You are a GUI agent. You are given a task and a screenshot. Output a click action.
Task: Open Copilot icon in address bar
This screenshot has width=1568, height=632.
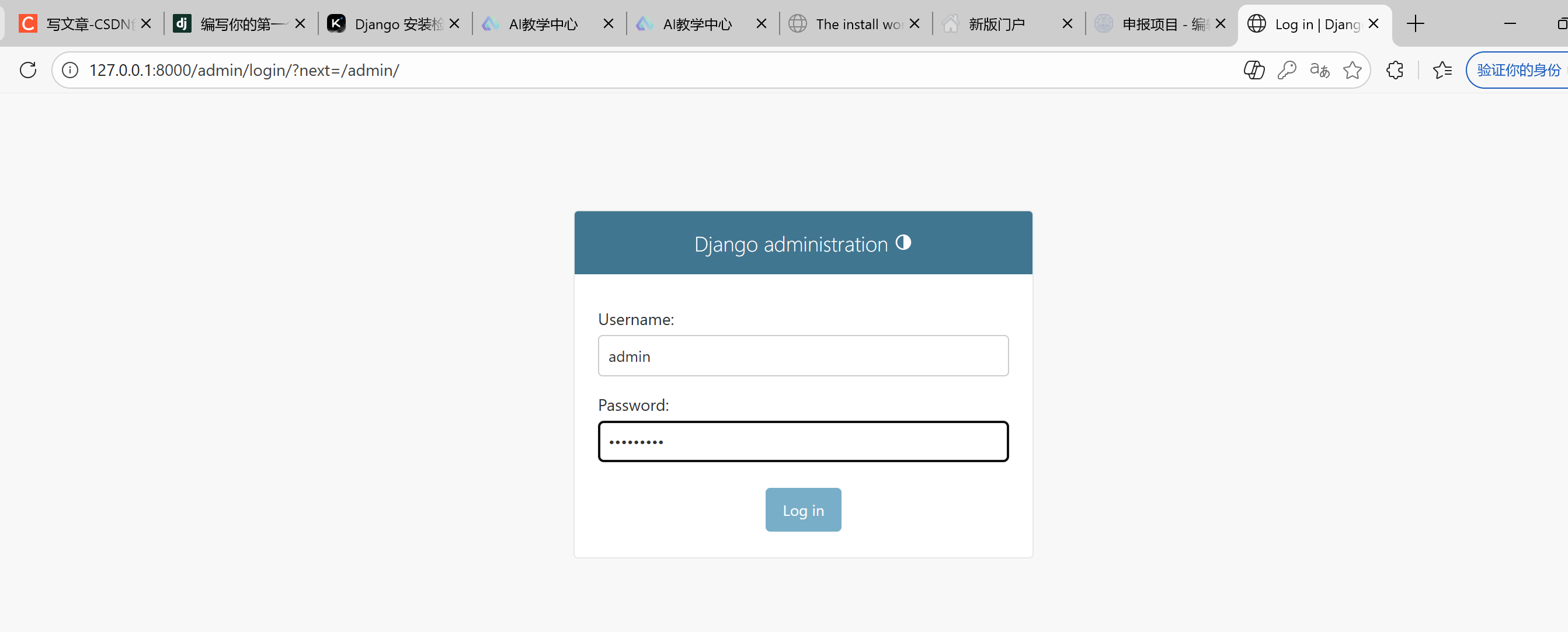pos(1253,71)
